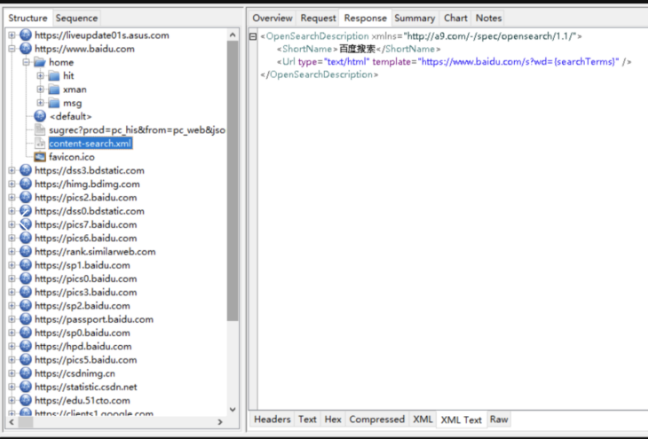648x442 pixels.
Task: Click the content-search.xml file icon
Action: 40,143
